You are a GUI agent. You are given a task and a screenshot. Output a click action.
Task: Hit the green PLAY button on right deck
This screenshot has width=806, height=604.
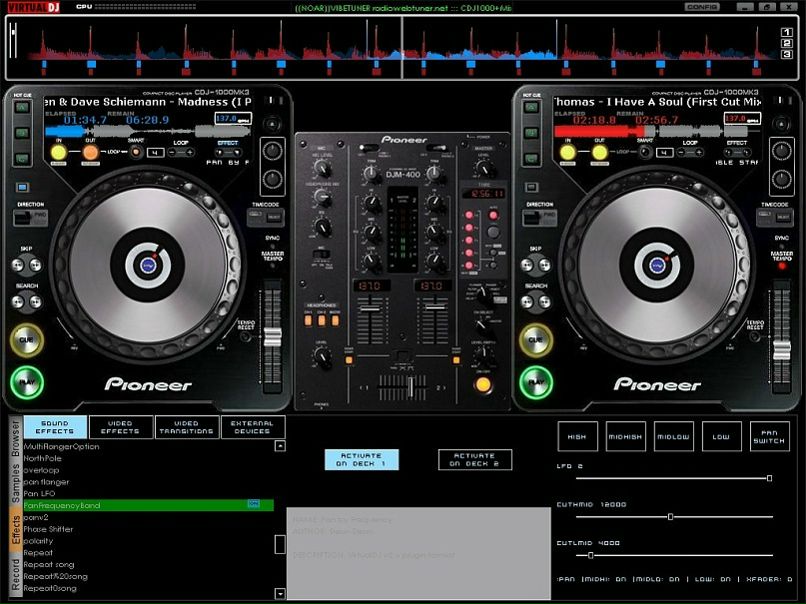coord(536,382)
